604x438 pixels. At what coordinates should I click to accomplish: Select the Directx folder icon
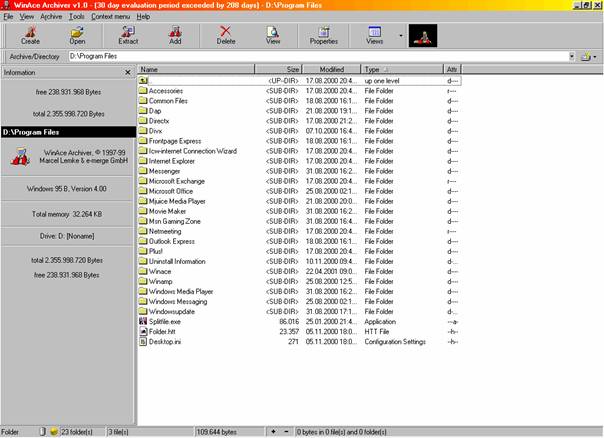click(143, 121)
